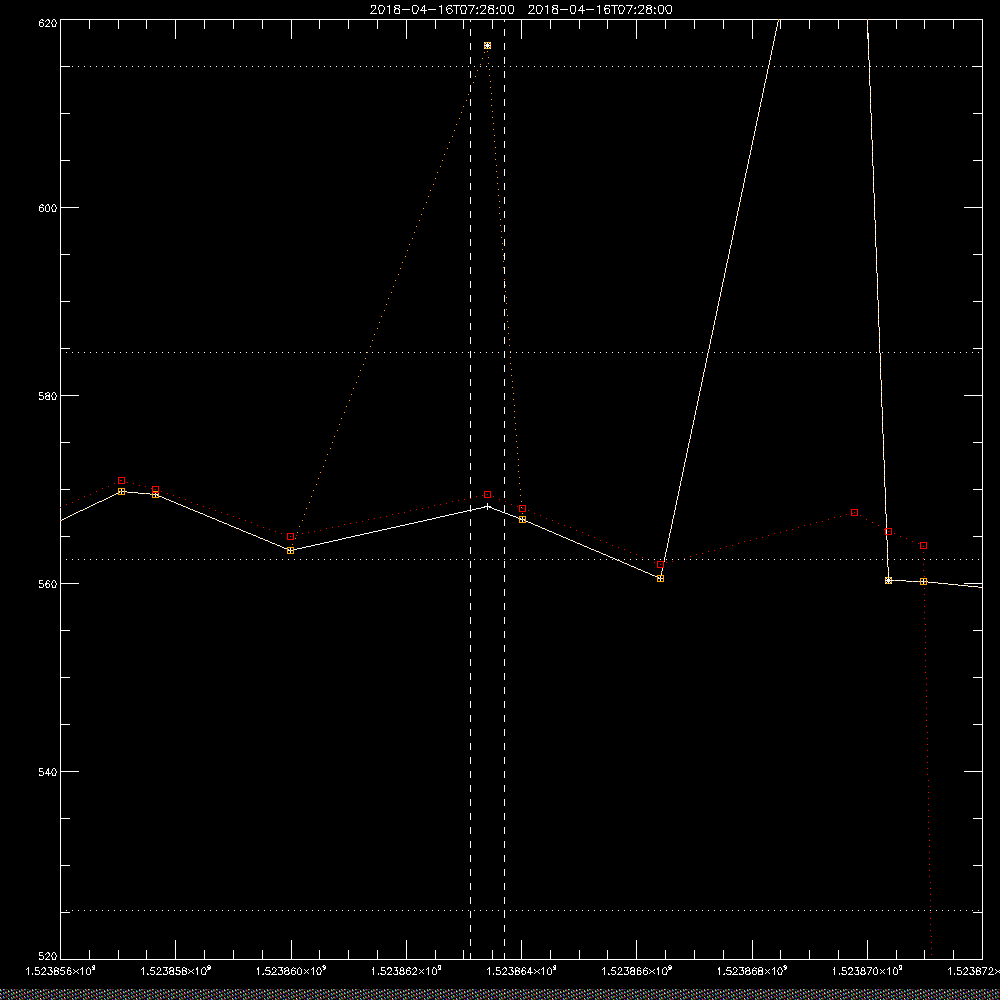This screenshot has height=1000, width=1000.
Task: Click the 540 y-axis label
Action: 48,772
